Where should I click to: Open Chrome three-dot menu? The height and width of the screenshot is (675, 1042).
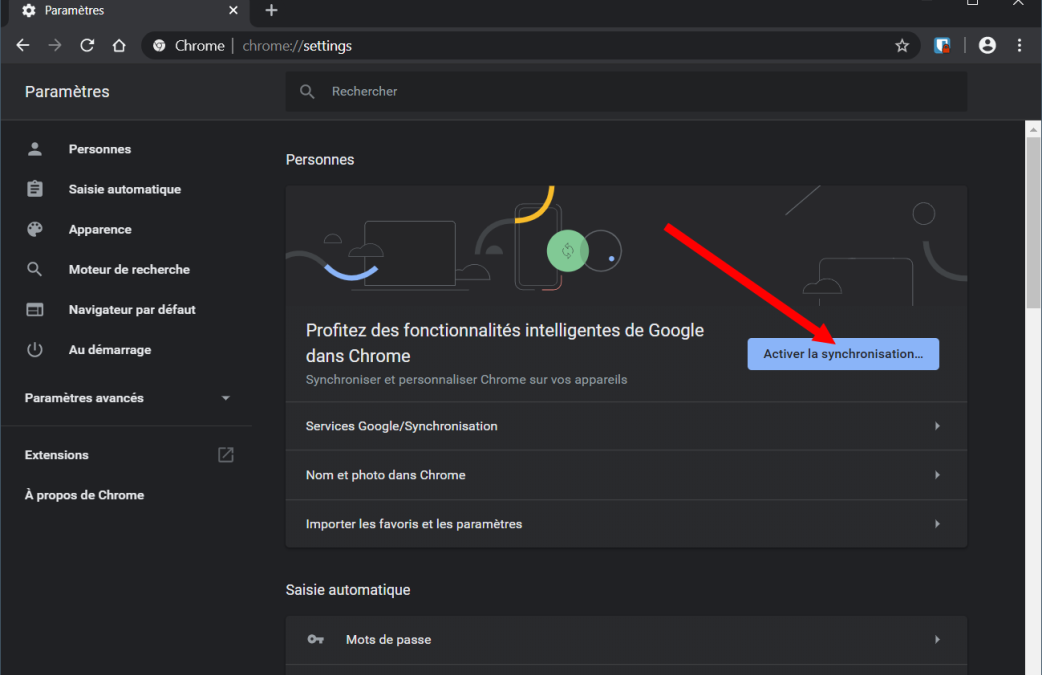click(1019, 45)
